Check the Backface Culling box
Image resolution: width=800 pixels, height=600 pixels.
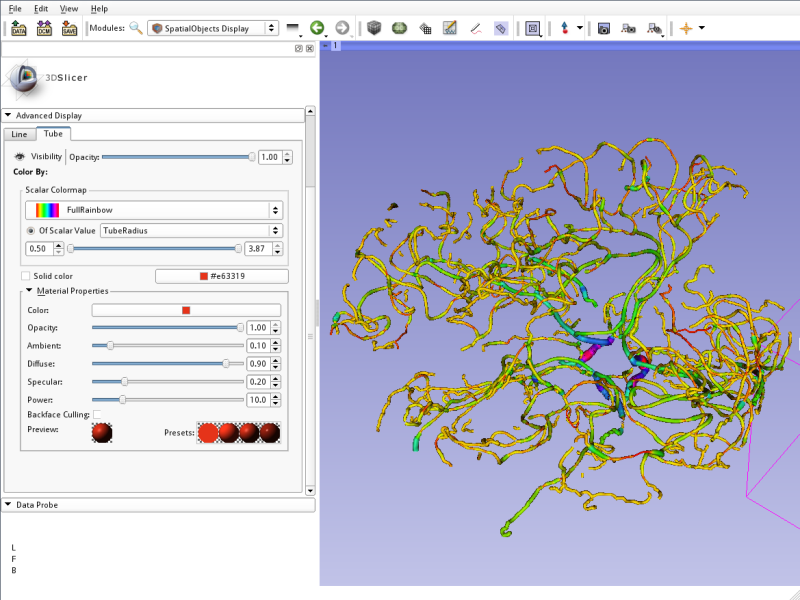click(97, 414)
